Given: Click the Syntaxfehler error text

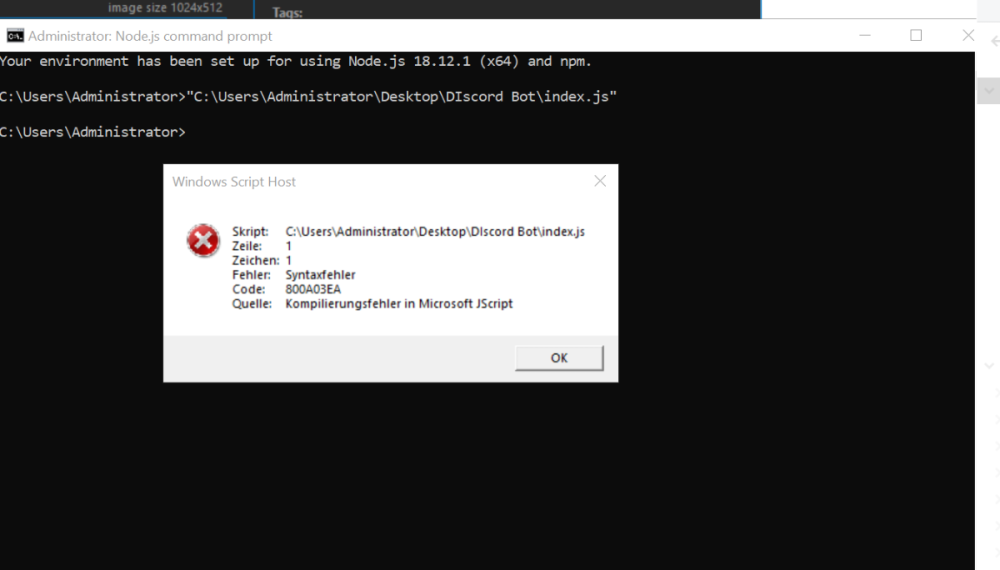Looking at the screenshot, I should 320,275.
